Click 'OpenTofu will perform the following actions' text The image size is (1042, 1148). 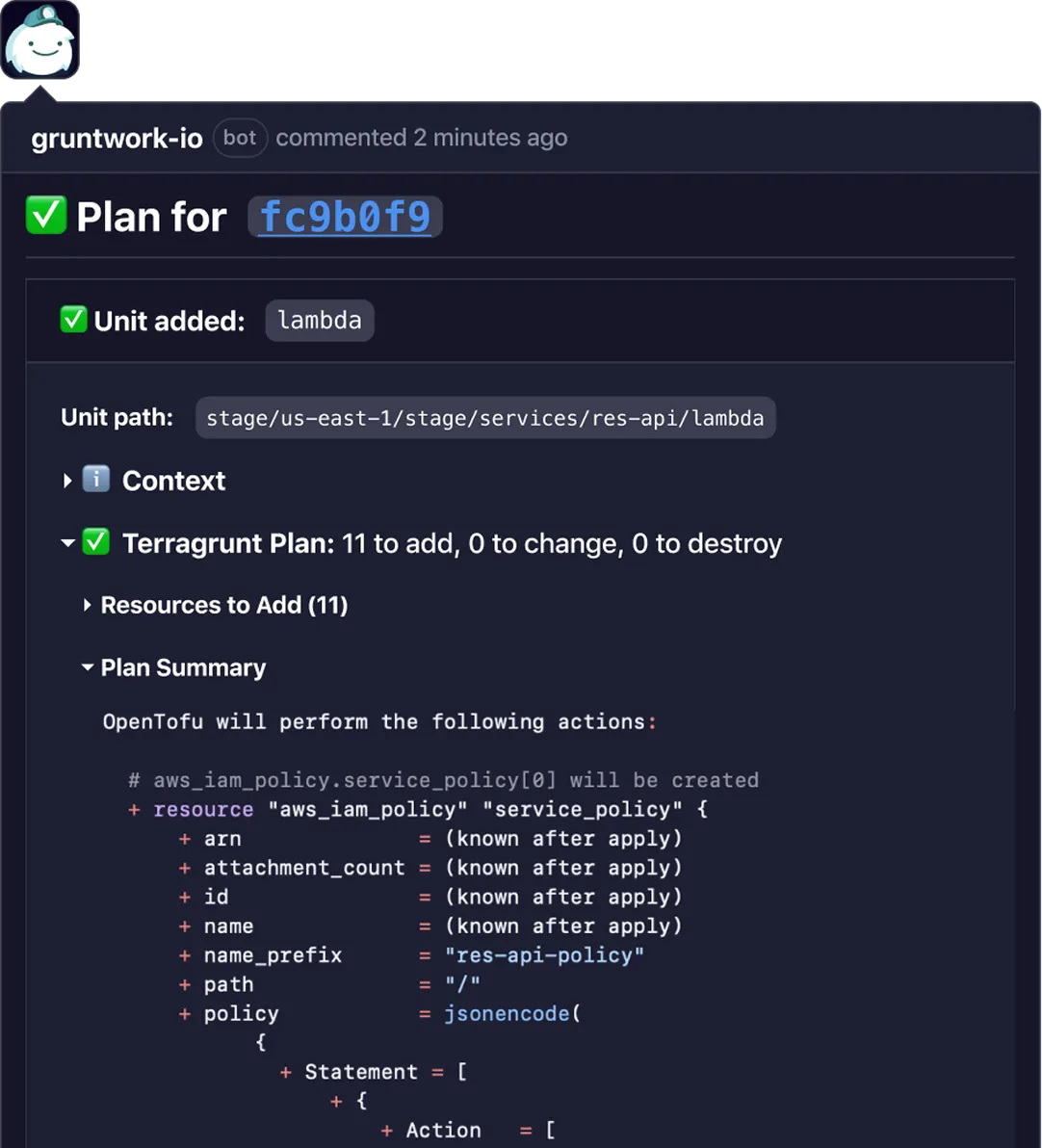[379, 722]
